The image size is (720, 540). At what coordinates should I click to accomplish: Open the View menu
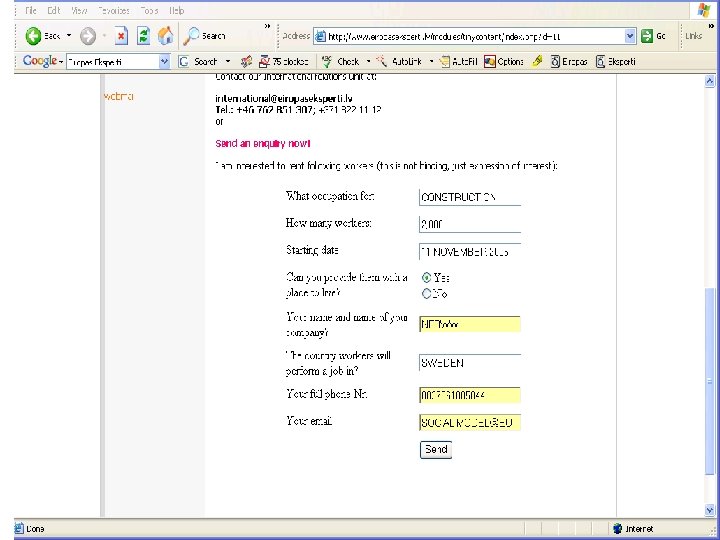pos(79,10)
